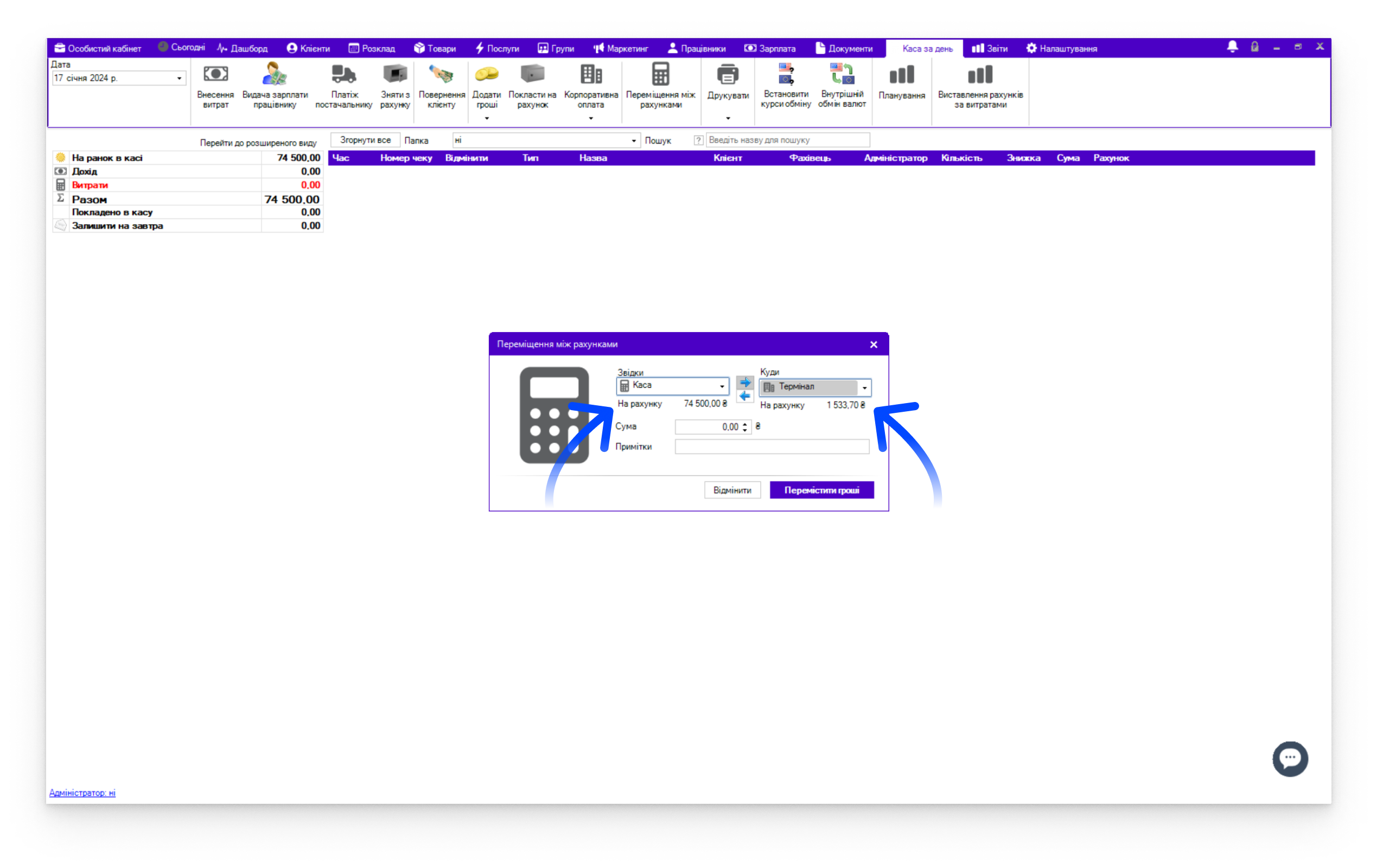The height and width of the screenshot is (868, 1389).
Task: Open Видача зарплати працівнику
Action: (x=275, y=87)
